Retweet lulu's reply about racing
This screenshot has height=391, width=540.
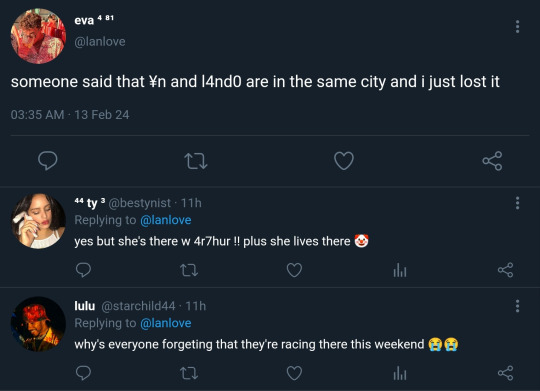click(x=189, y=373)
